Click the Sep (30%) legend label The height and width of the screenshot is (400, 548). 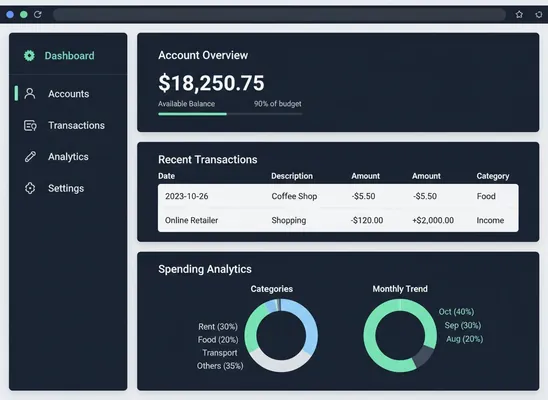click(463, 325)
